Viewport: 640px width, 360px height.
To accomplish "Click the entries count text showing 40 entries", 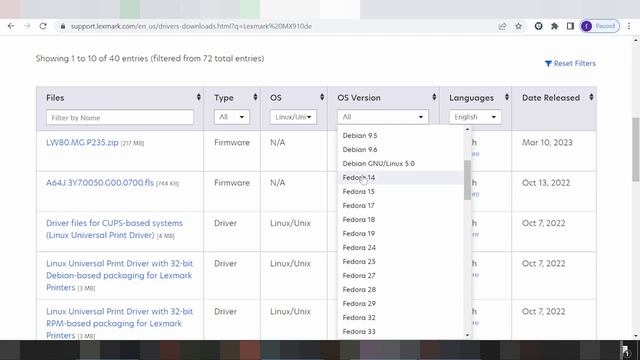I will [x=150, y=58].
